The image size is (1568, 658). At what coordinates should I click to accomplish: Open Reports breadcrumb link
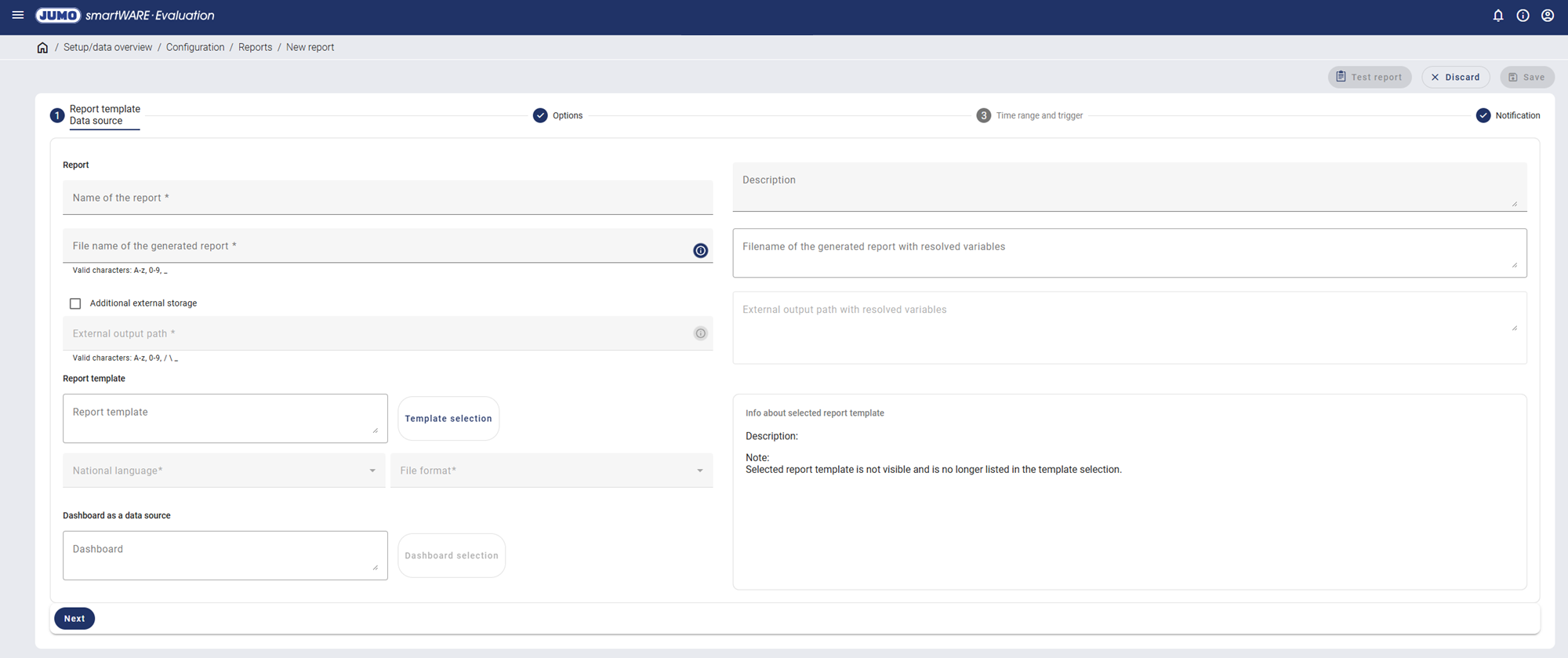[x=255, y=47]
